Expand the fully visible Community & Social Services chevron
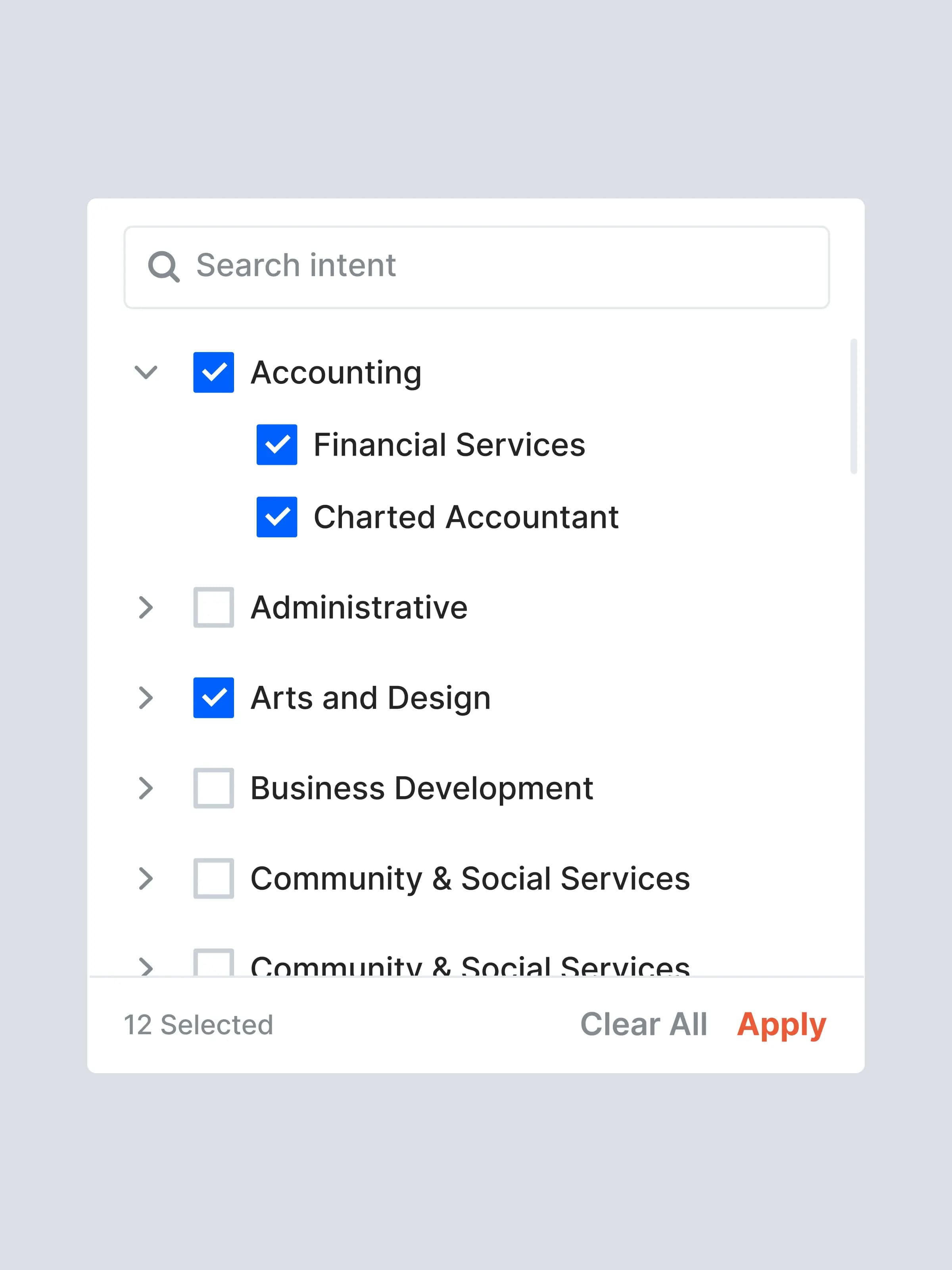 coord(146,878)
